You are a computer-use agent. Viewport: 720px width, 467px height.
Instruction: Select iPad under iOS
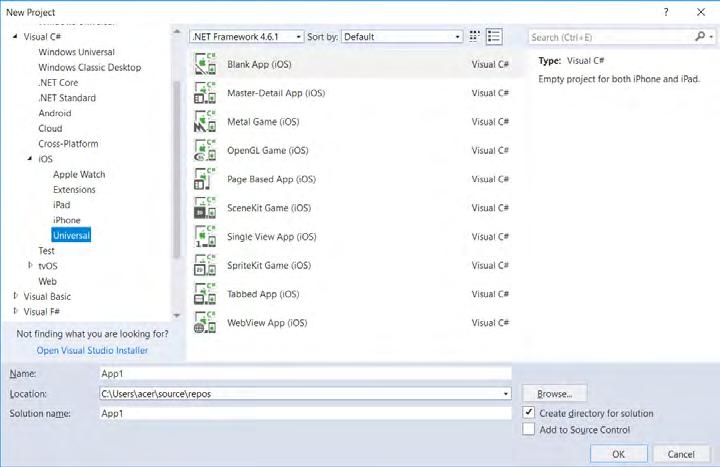(62, 205)
